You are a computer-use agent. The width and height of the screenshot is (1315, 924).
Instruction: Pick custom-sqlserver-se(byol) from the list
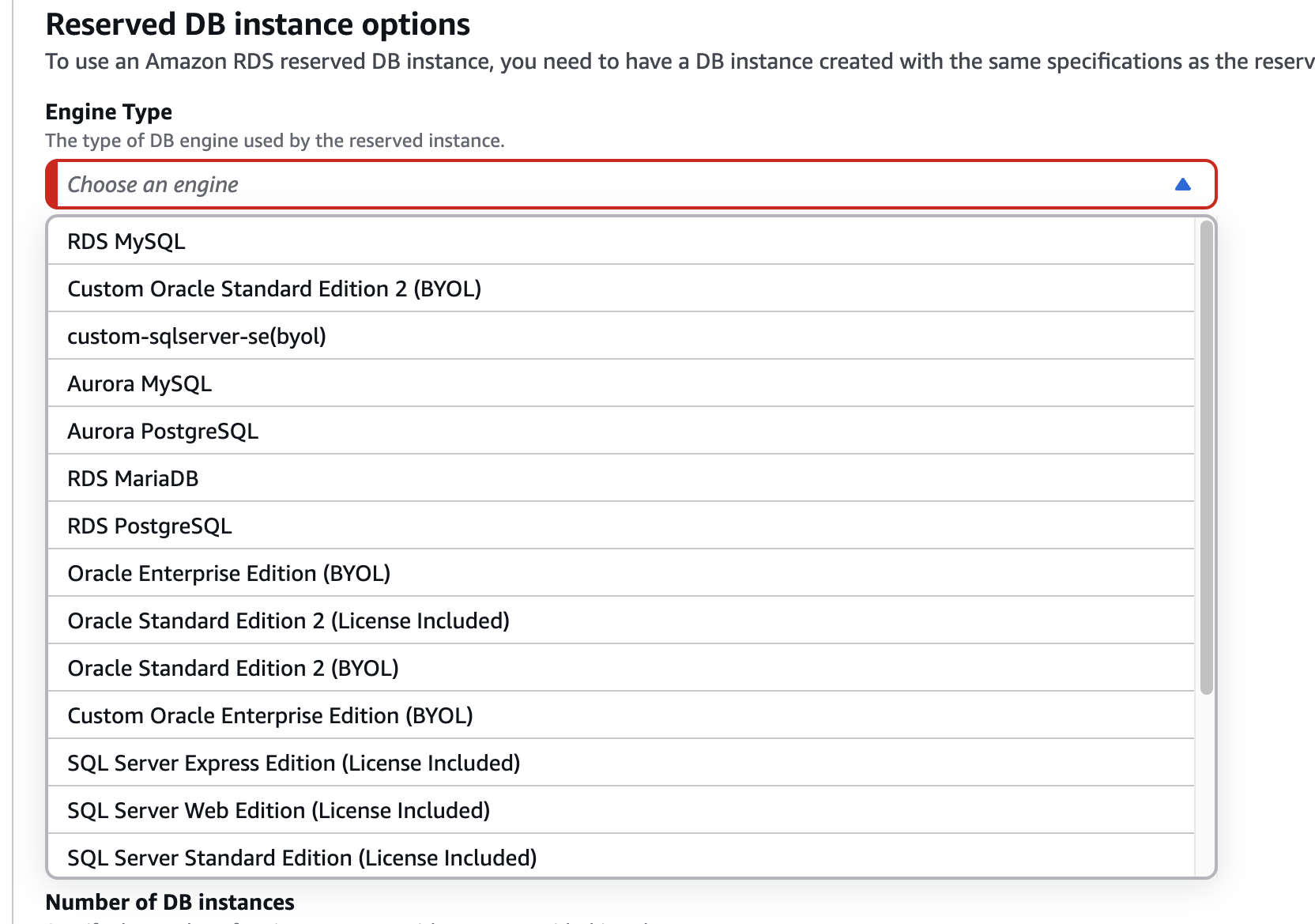tap(197, 336)
